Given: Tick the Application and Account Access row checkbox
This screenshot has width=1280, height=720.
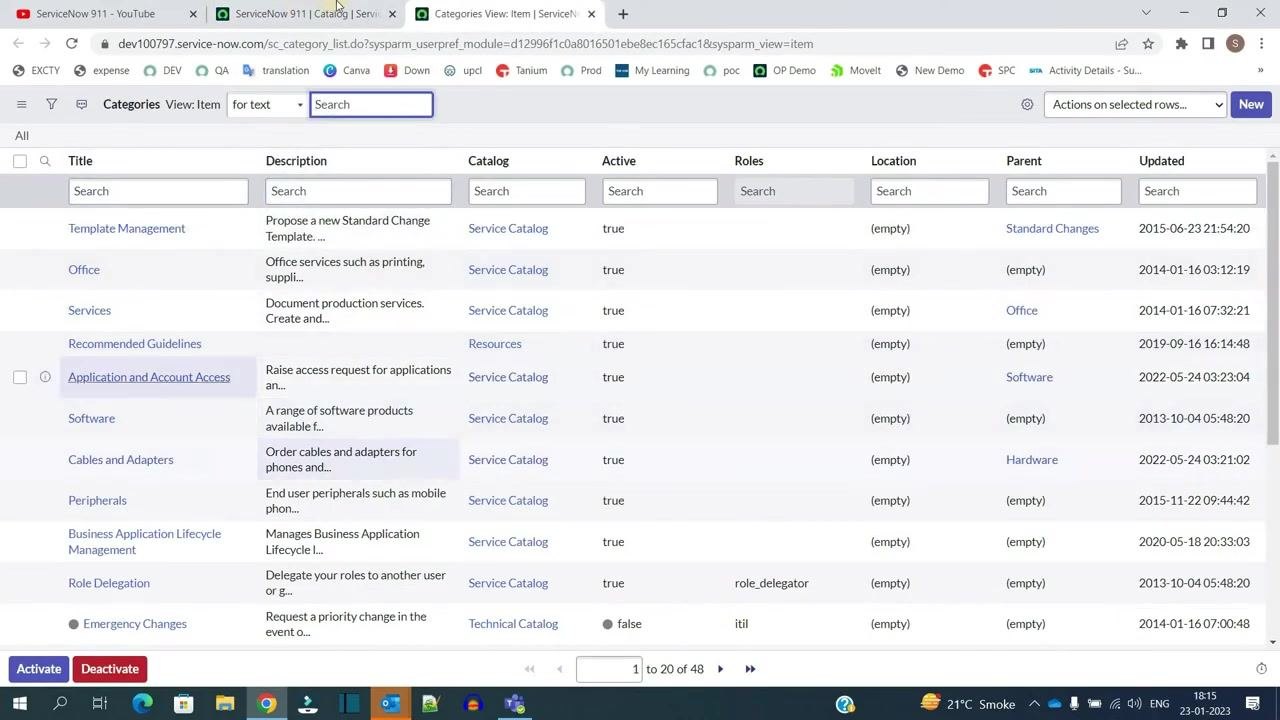Looking at the screenshot, I should coord(20,377).
